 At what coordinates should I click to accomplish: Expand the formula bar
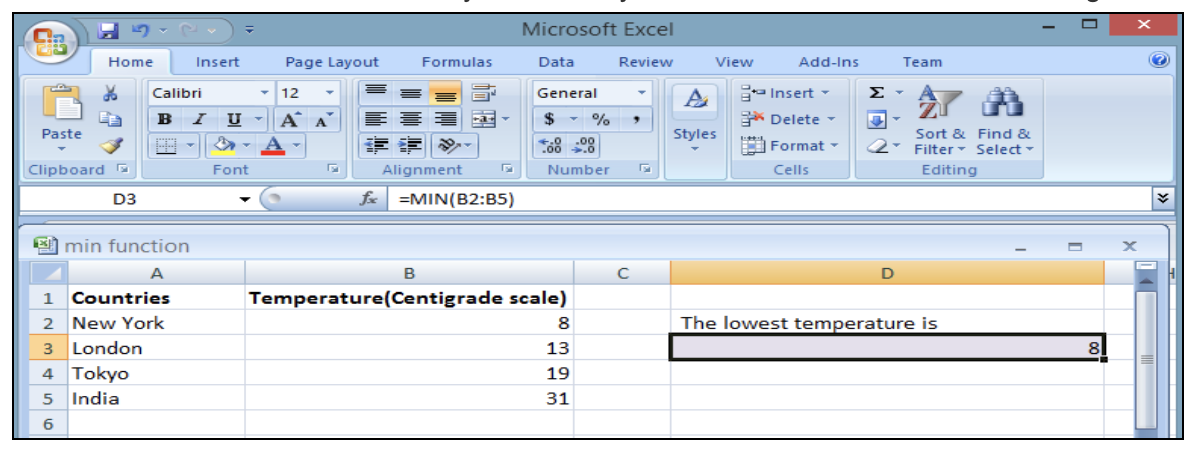click(1162, 199)
